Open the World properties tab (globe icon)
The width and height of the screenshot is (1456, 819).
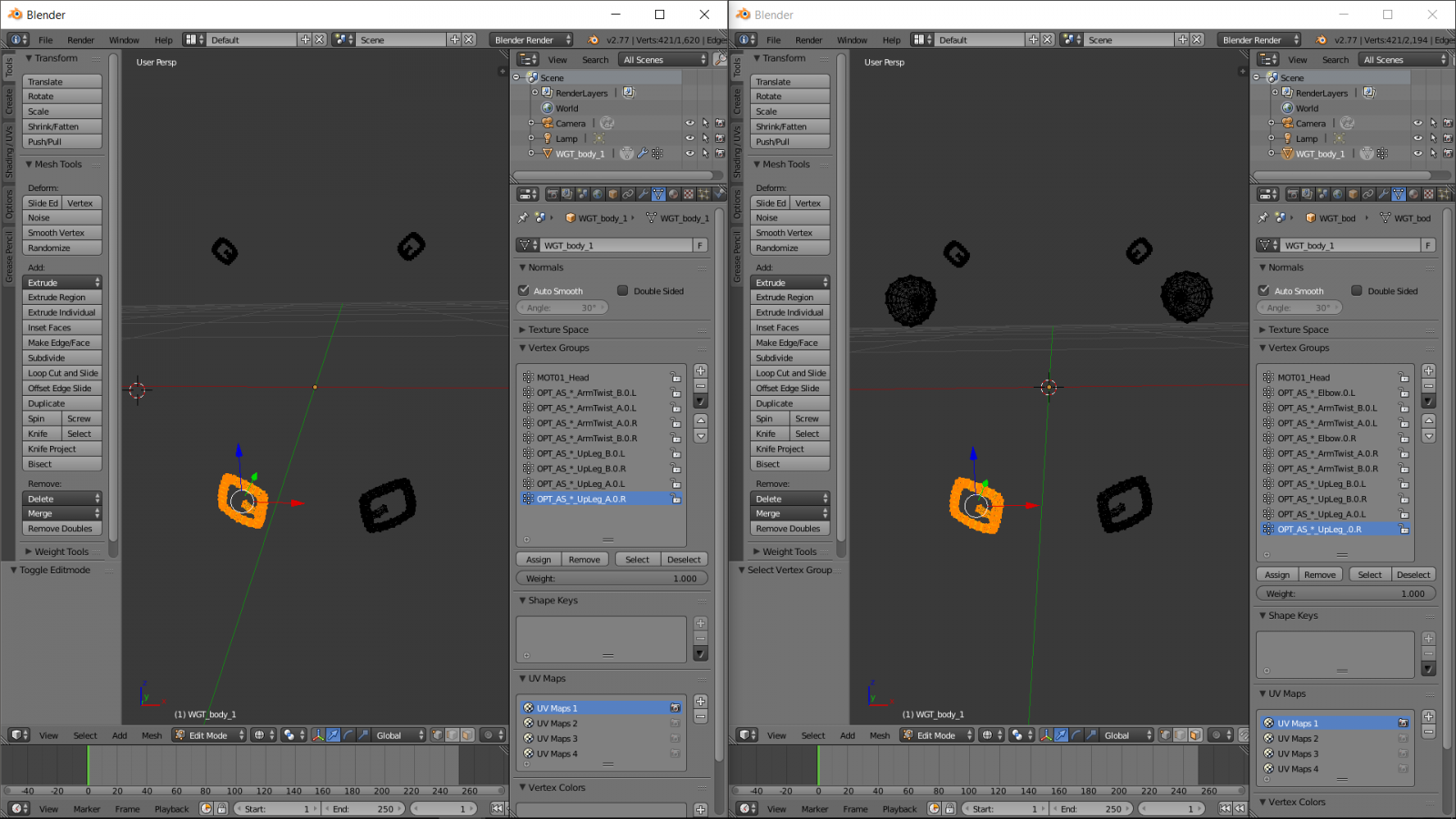(597, 194)
